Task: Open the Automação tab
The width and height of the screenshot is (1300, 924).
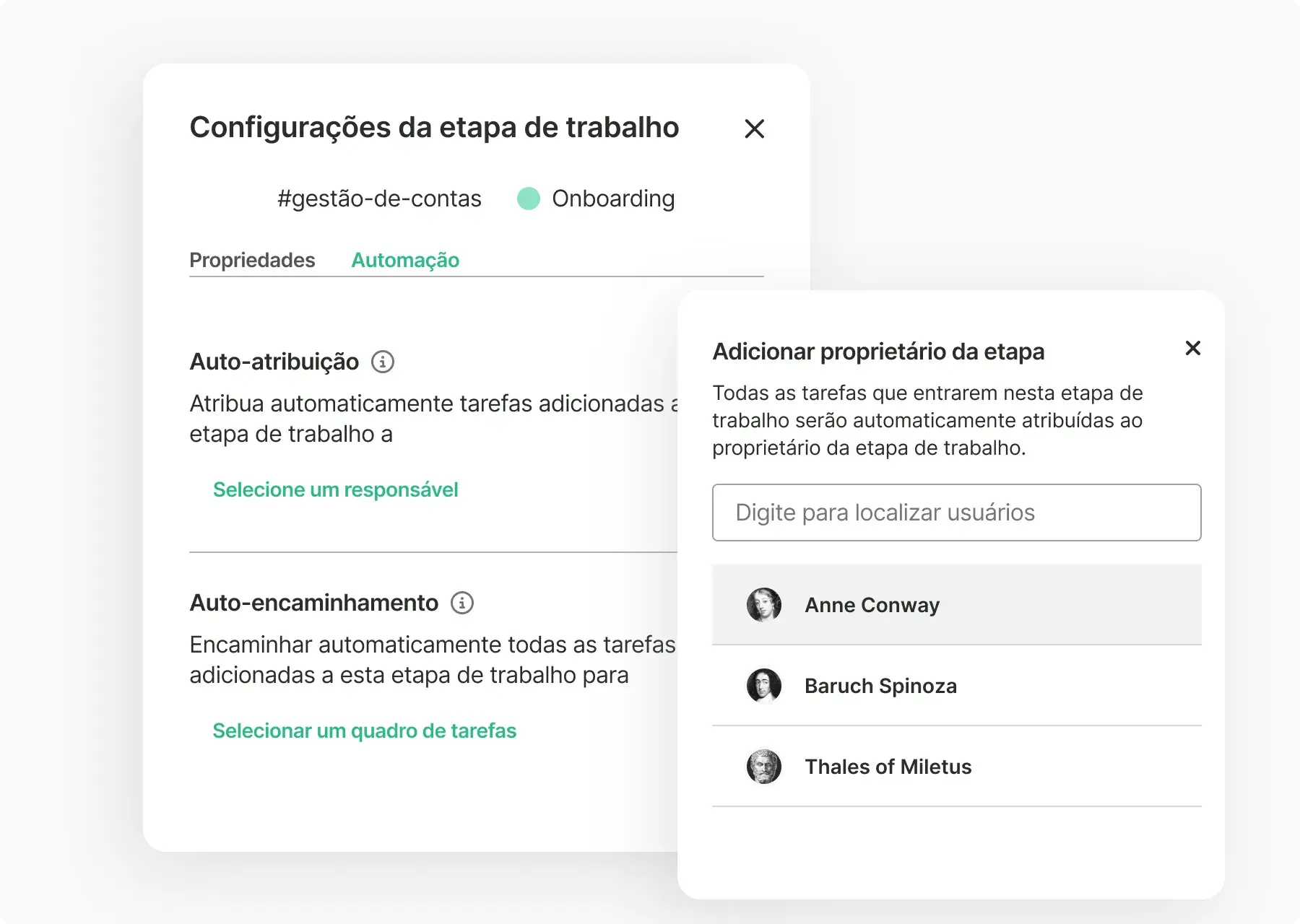Action: pos(405,260)
